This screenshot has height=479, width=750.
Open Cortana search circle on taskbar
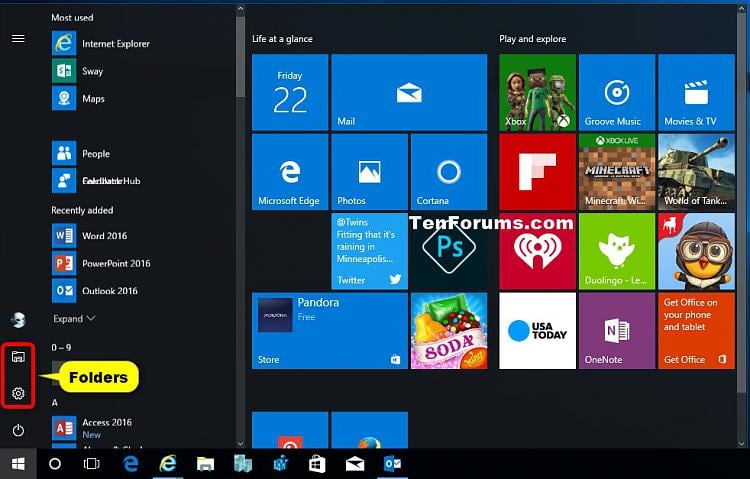click(55, 464)
